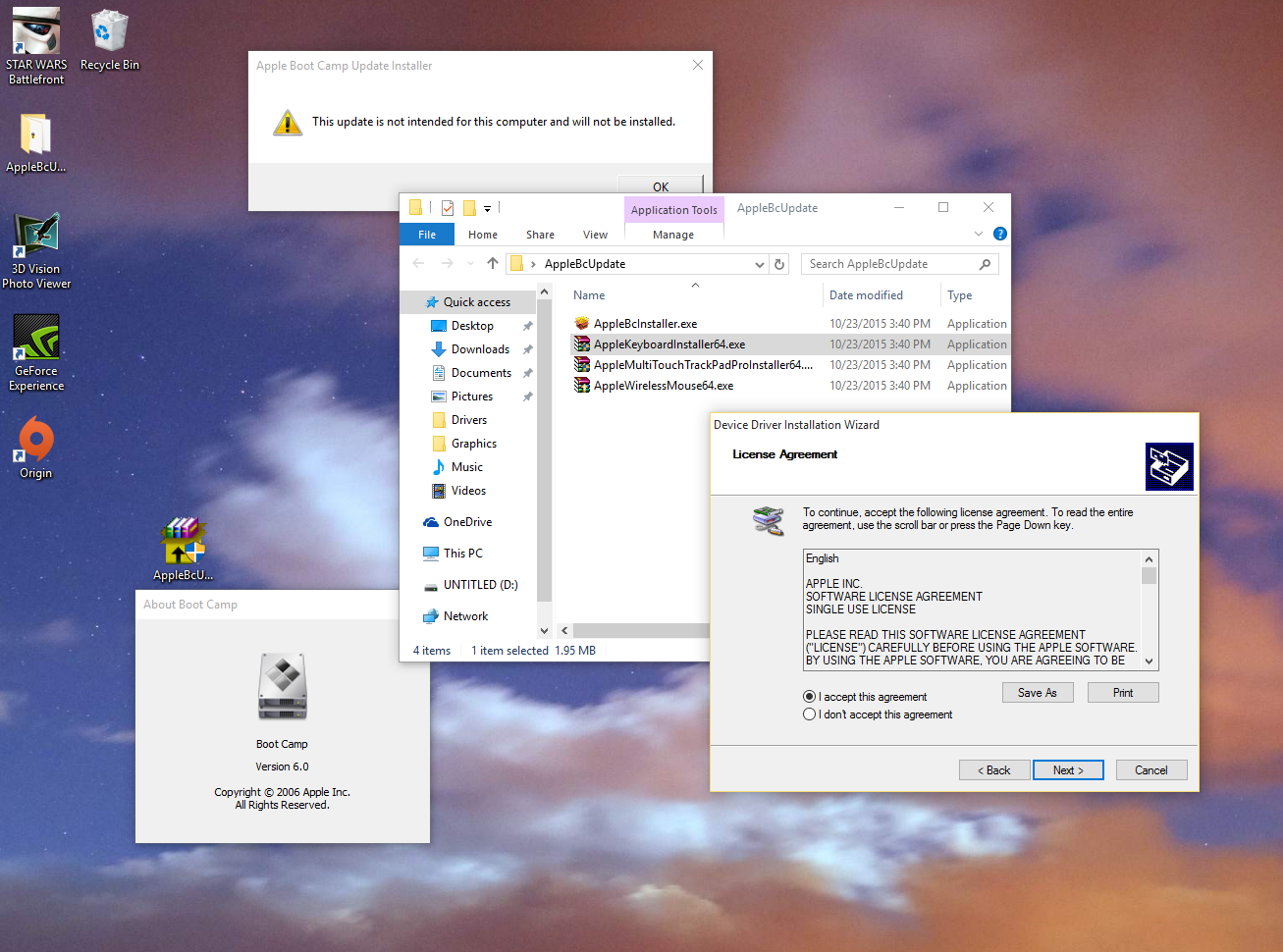The height and width of the screenshot is (952, 1283).
Task: Open the Recycle Bin desktop icon
Action: point(109,40)
